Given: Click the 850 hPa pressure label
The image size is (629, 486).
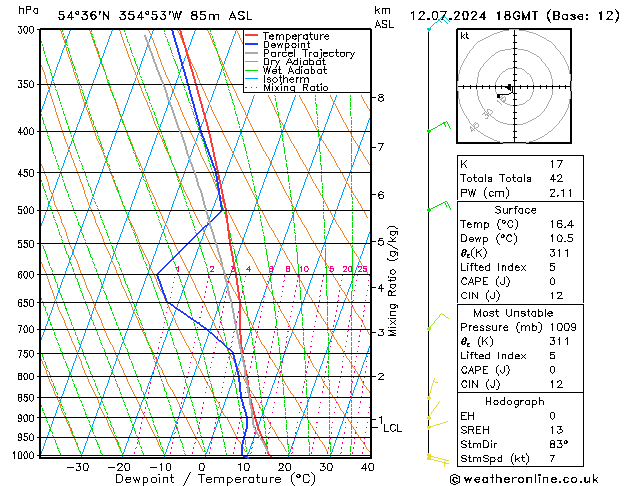Looking at the screenshot, I should click(x=28, y=397).
